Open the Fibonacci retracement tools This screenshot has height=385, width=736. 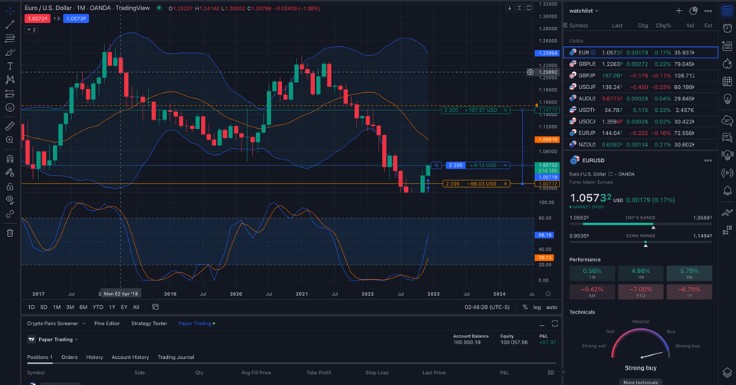coord(10,38)
